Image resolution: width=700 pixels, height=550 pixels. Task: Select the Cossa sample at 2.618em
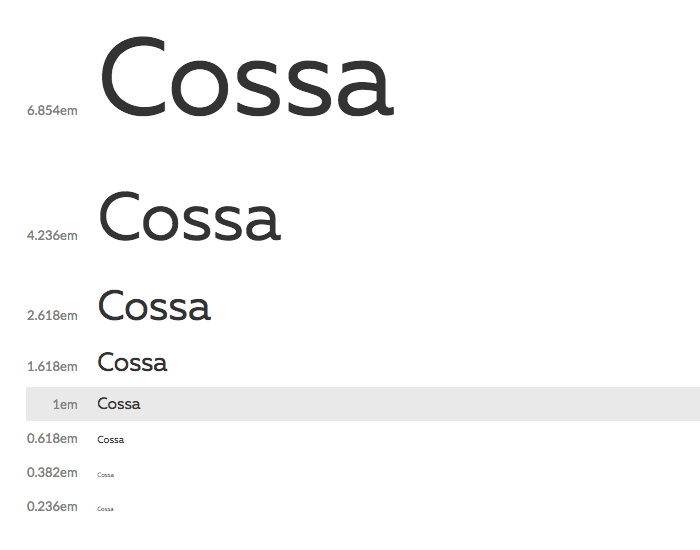154,305
